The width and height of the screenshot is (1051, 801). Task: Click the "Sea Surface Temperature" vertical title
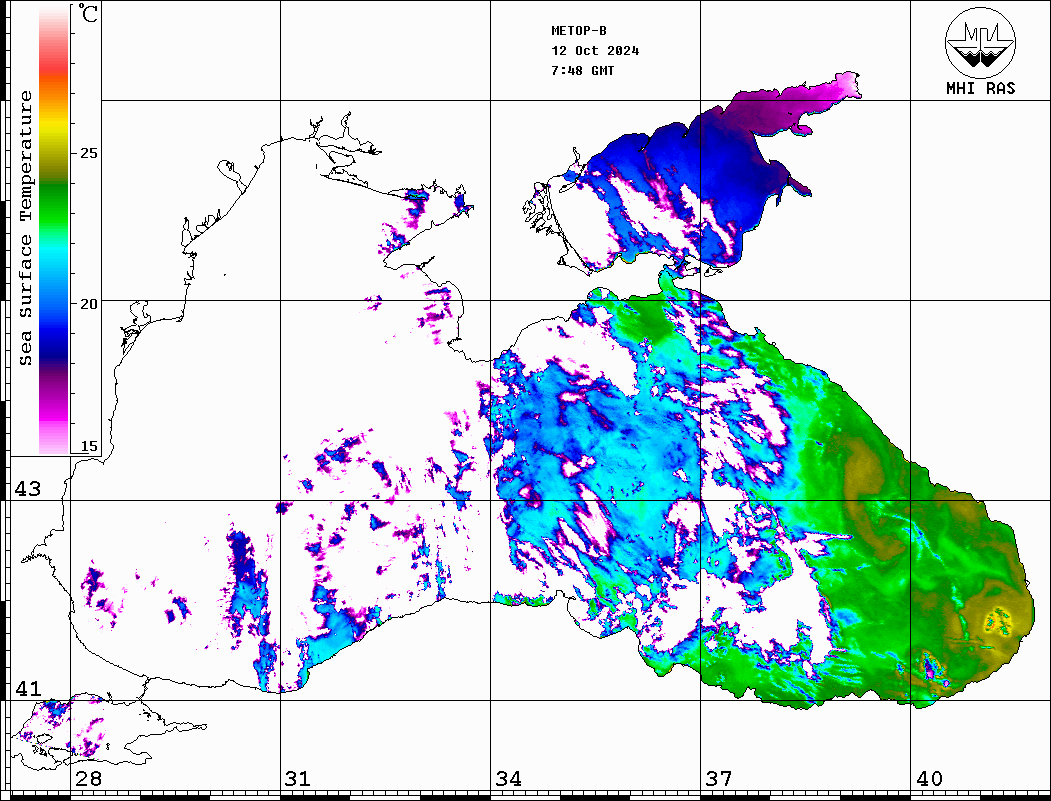25,228
